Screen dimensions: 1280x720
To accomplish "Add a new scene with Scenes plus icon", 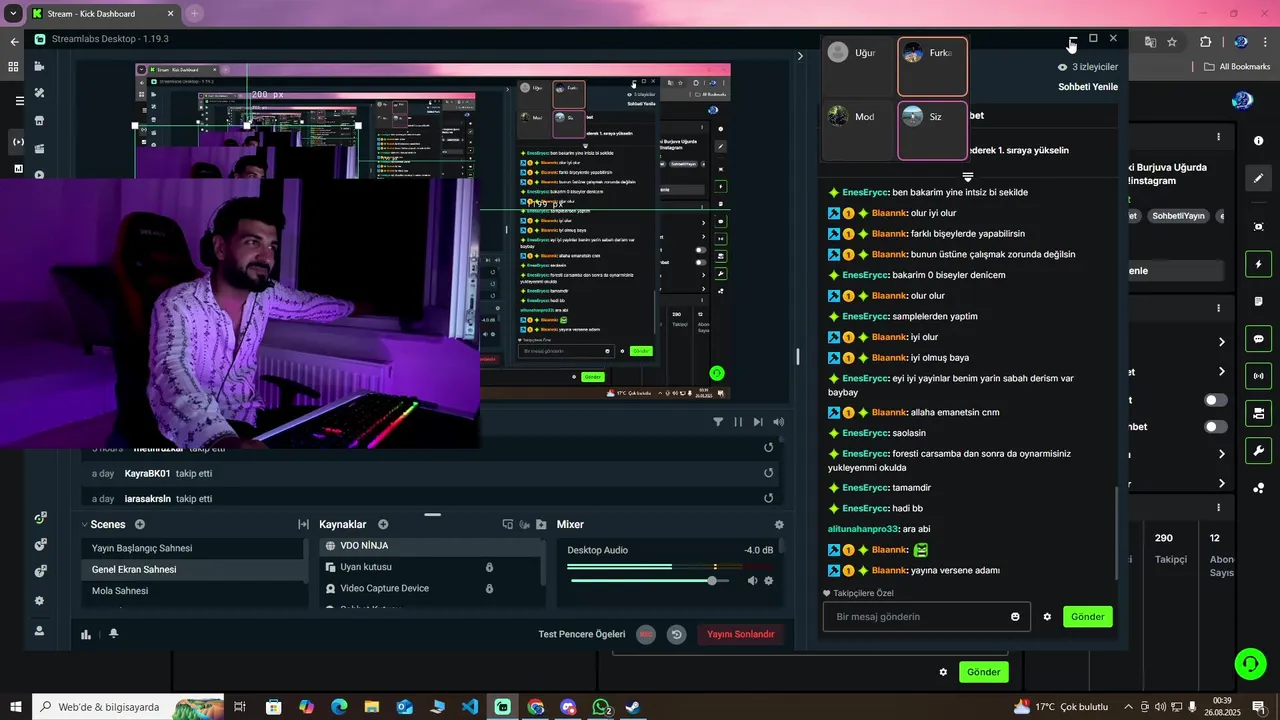I will 140,524.
